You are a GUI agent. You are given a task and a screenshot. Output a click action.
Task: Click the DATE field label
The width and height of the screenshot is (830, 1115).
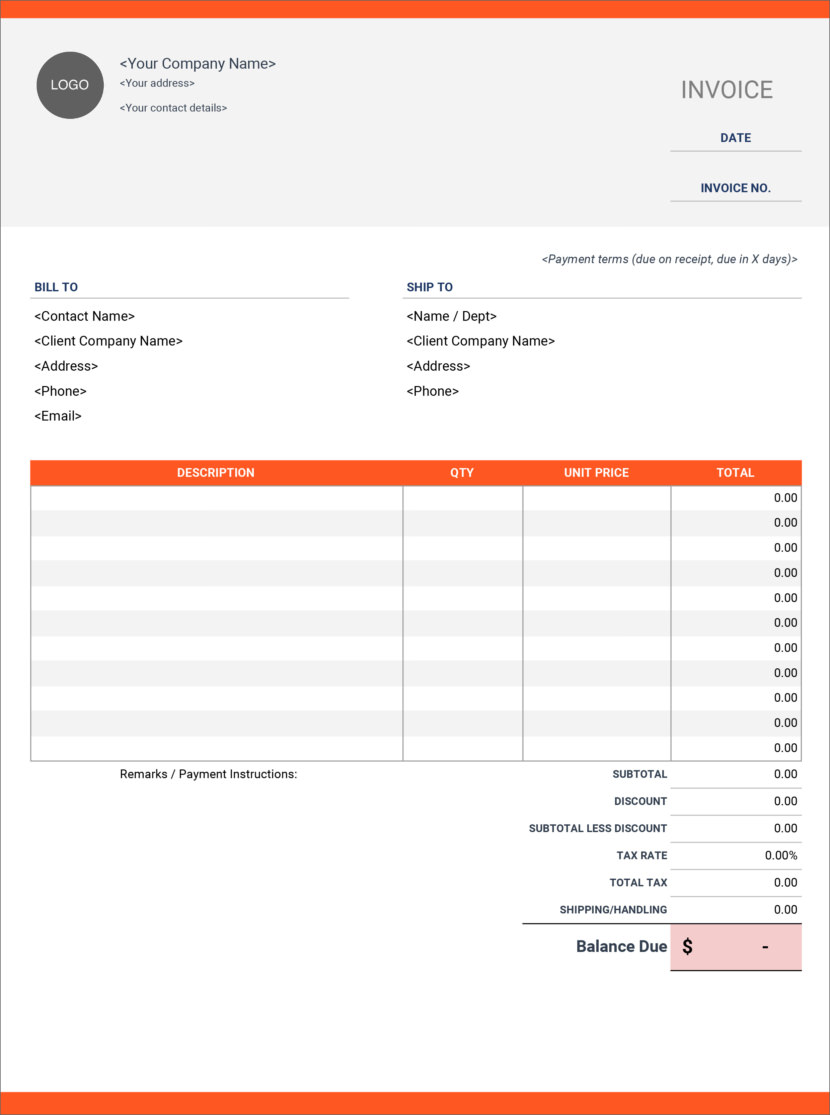coord(735,138)
